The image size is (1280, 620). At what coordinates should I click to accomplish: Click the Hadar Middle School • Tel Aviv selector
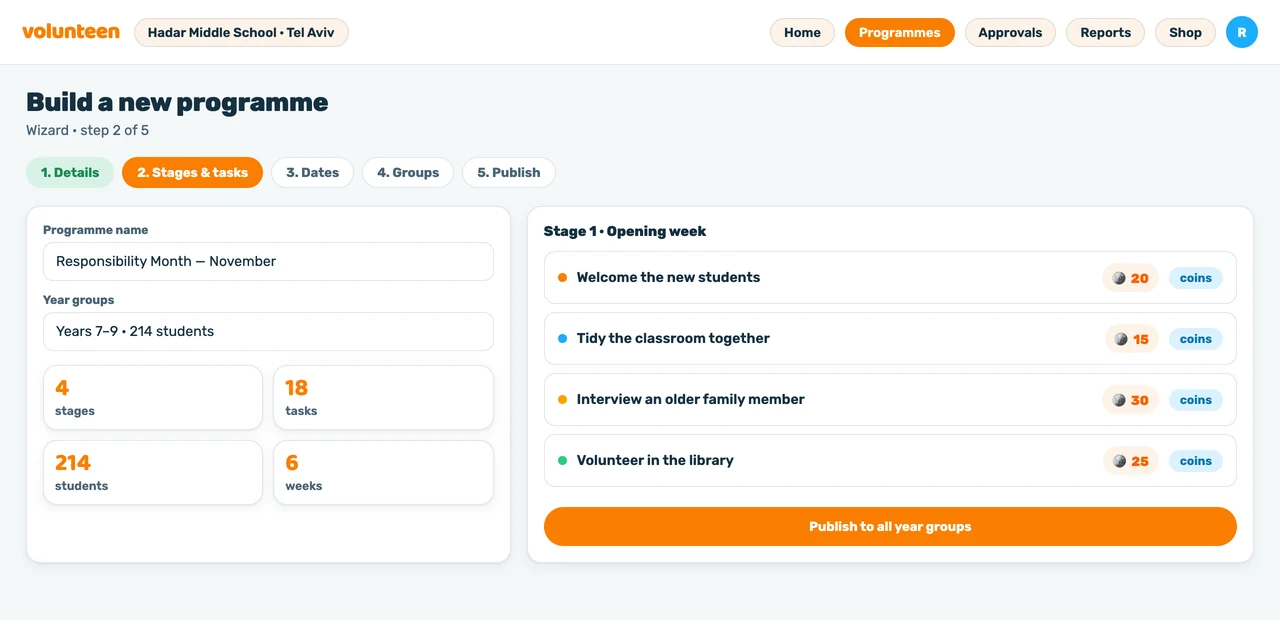[241, 32]
